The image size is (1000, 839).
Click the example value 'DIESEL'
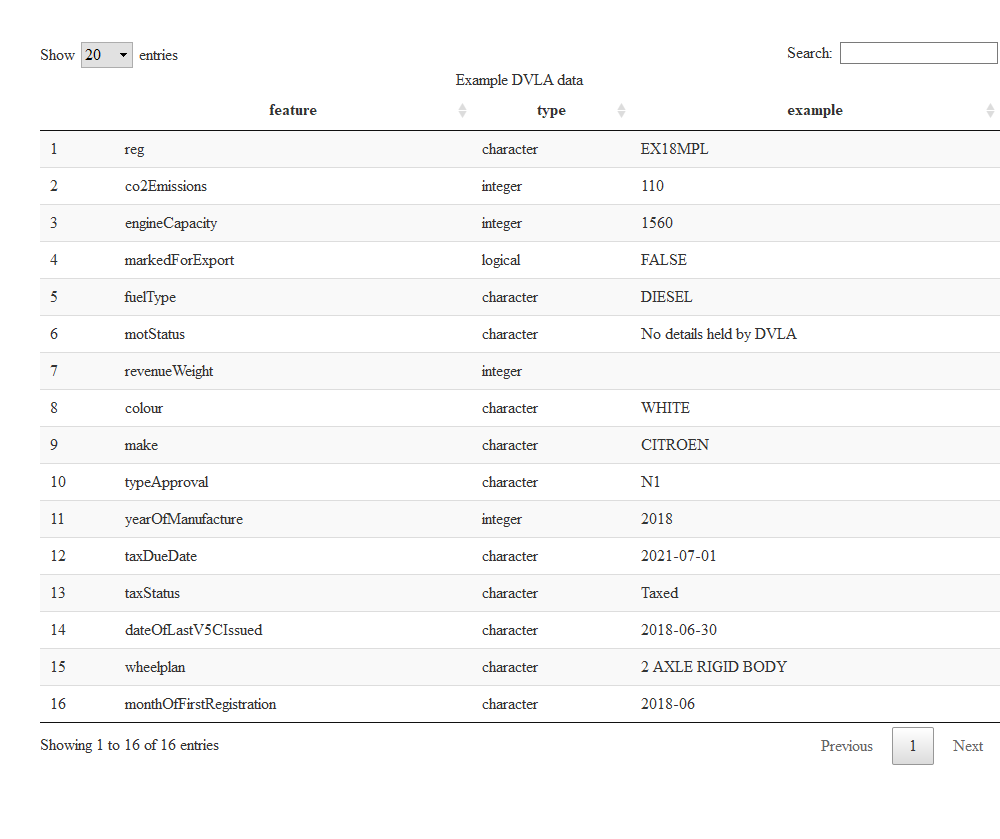pyautogui.click(x=666, y=297)
